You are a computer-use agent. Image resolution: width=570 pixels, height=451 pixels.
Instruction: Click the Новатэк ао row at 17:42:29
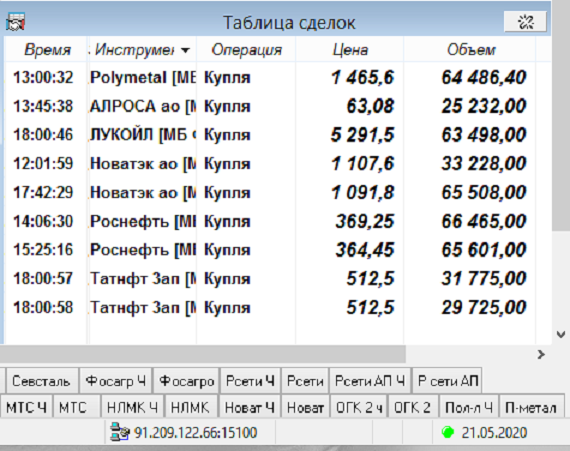pyautogui.click(x=270, y=192)
